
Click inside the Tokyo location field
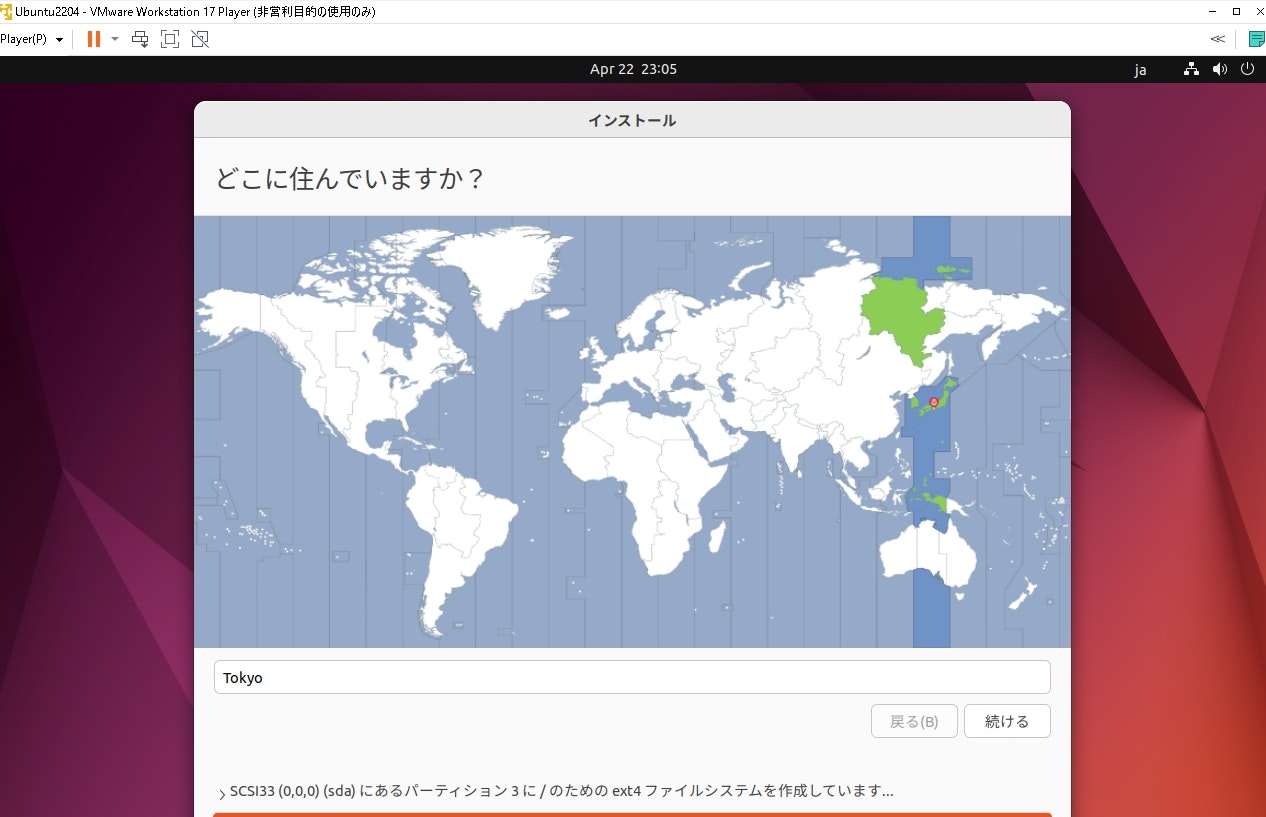coord(632,677)
